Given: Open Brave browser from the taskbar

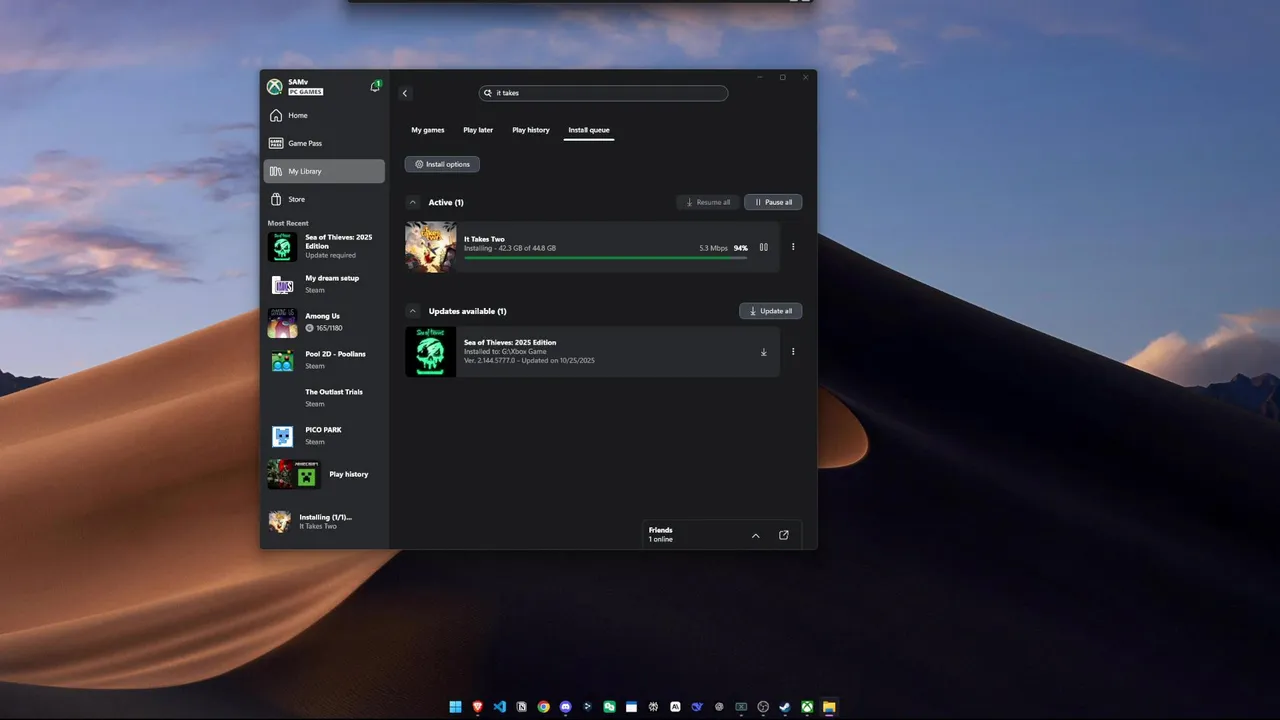Looking at the screenshot, I should tap(477, 707).
